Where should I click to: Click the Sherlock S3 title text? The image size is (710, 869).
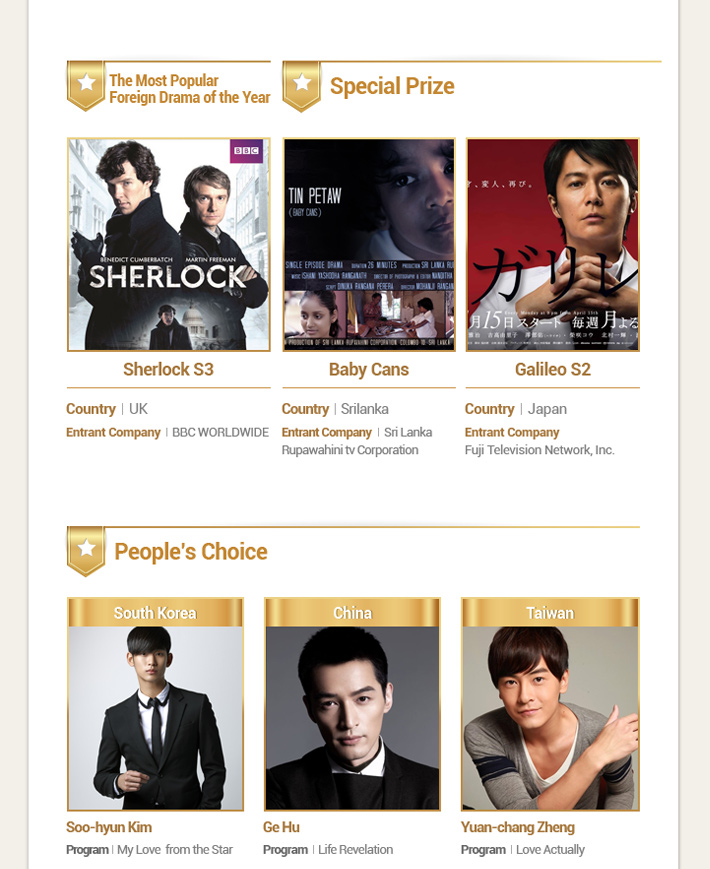pos(168,369)
